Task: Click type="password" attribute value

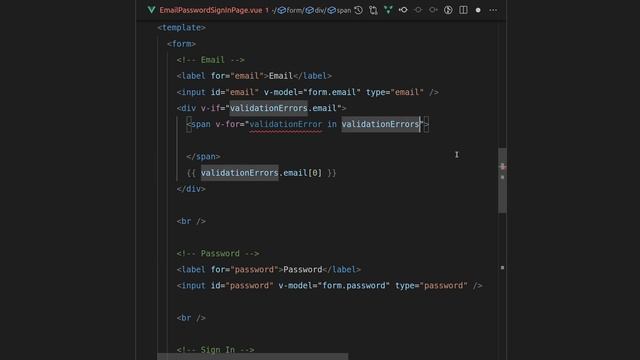Action: tap(431, 285)
